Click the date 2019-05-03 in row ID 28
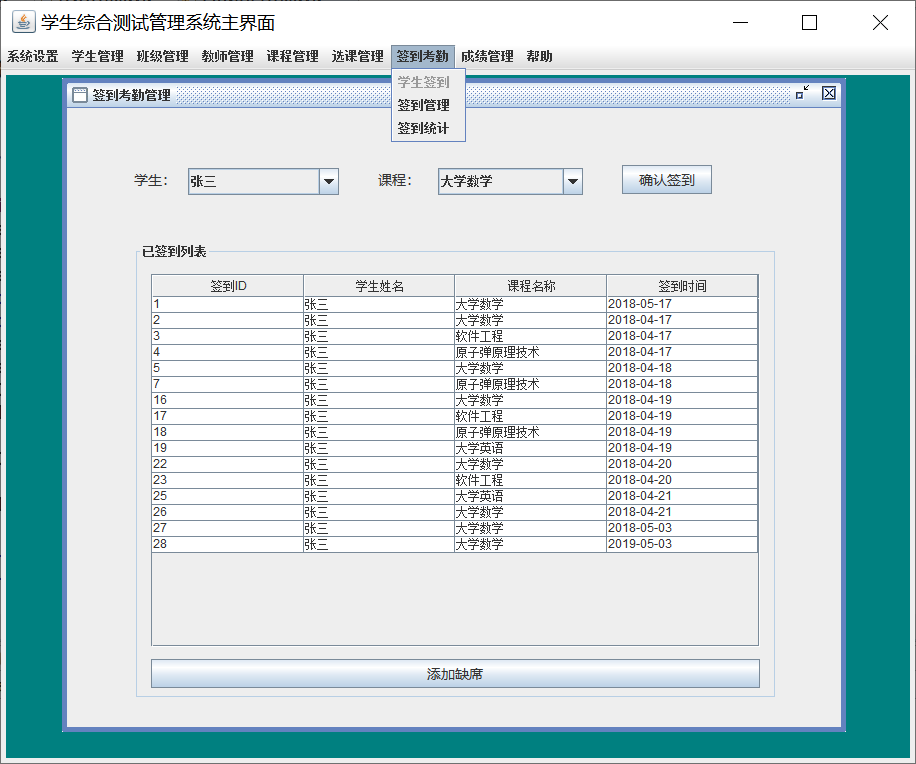 tap(640, 544)
